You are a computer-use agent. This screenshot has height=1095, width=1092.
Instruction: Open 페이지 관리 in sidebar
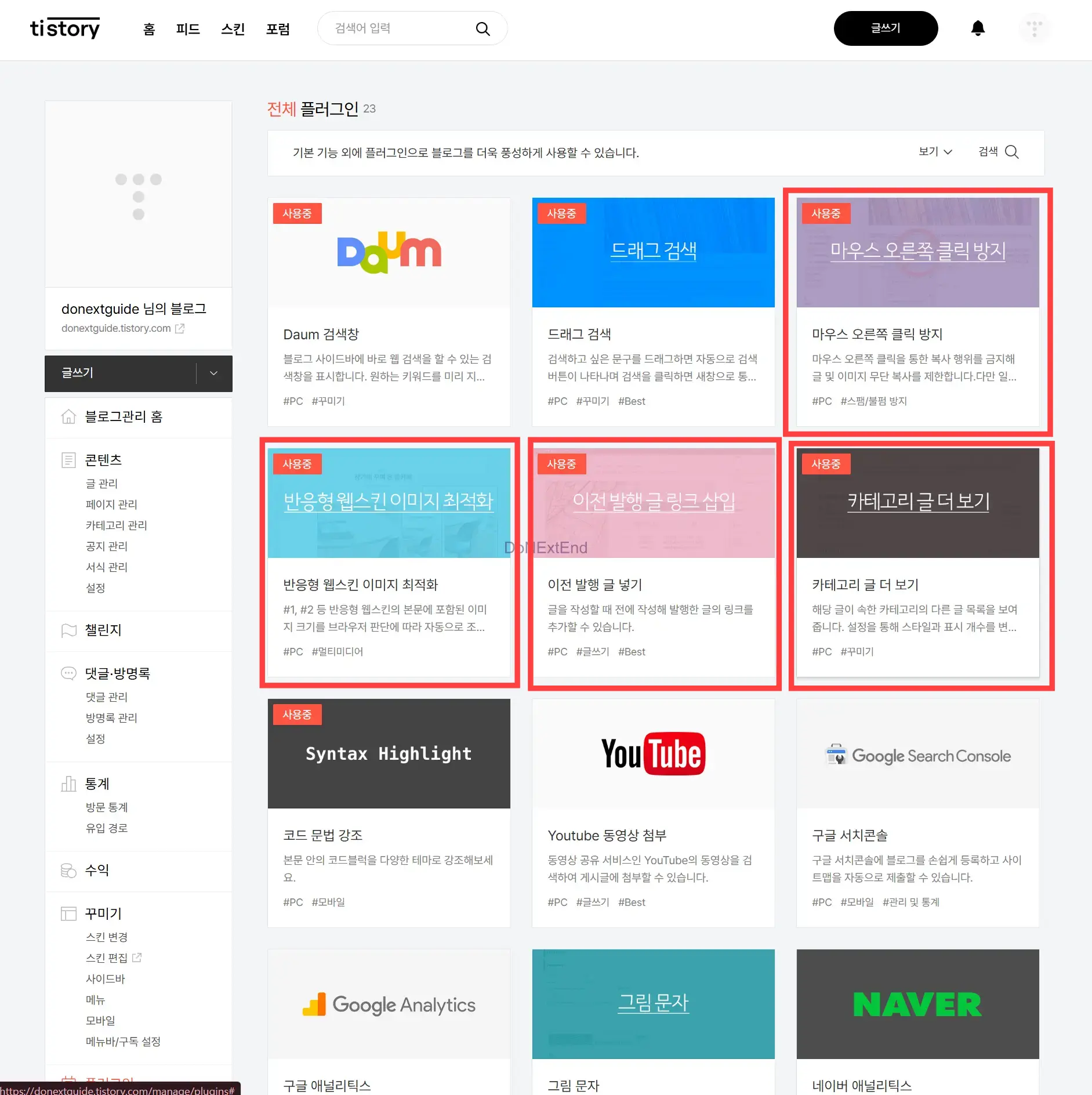[x=111, y=505]
